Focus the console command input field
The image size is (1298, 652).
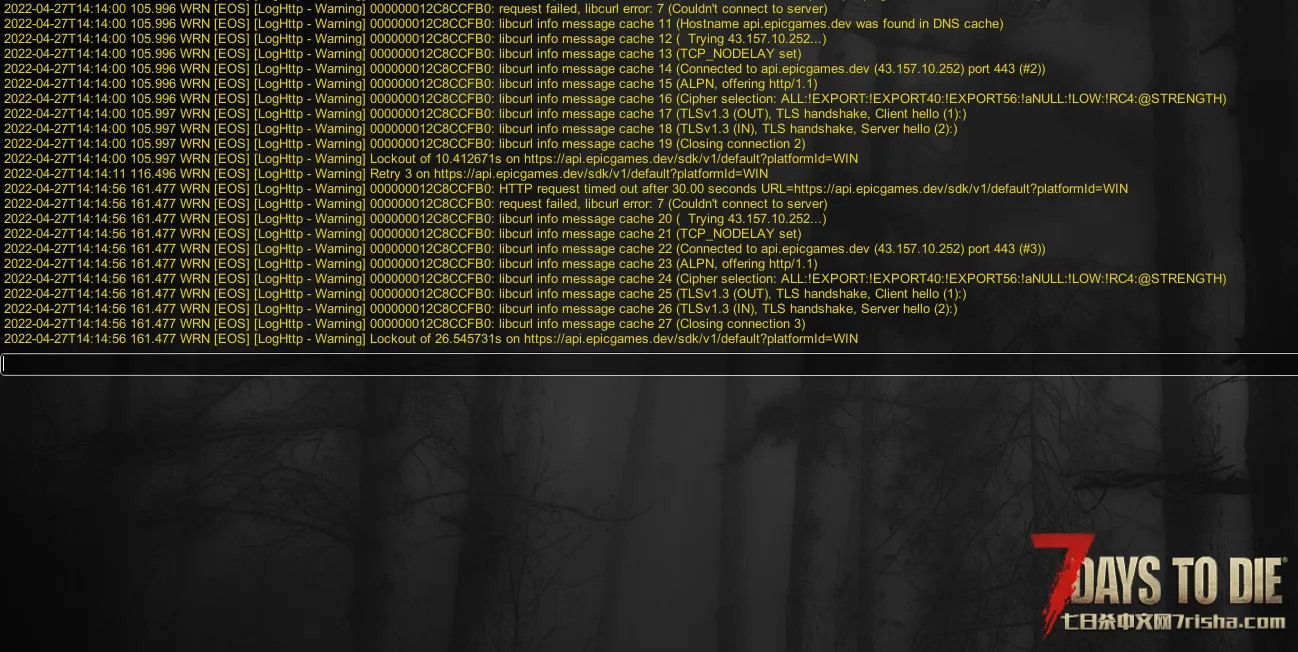coord(649,364)
